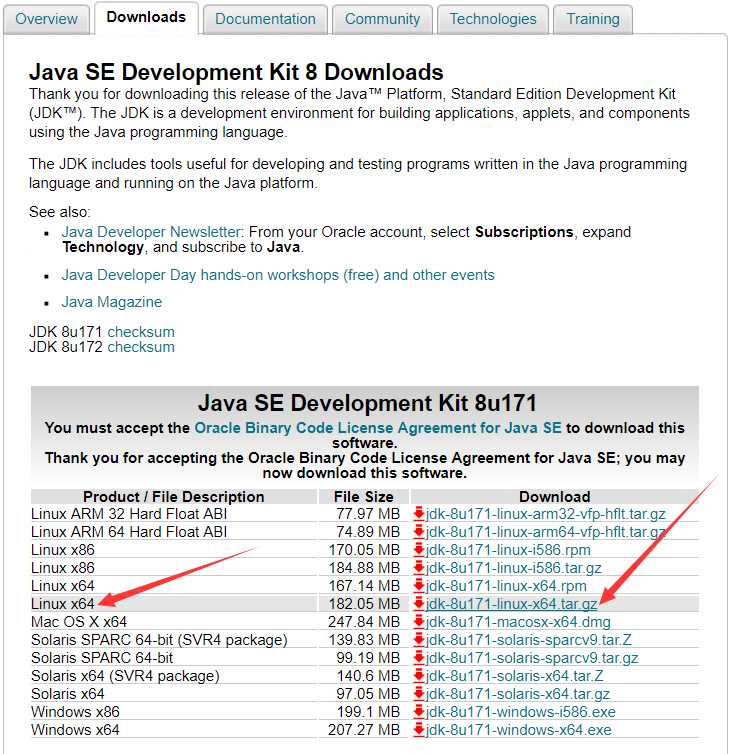
Task: Download jdk-8u171-linux-x64.tar.gz file link
Action: [512, 603]
